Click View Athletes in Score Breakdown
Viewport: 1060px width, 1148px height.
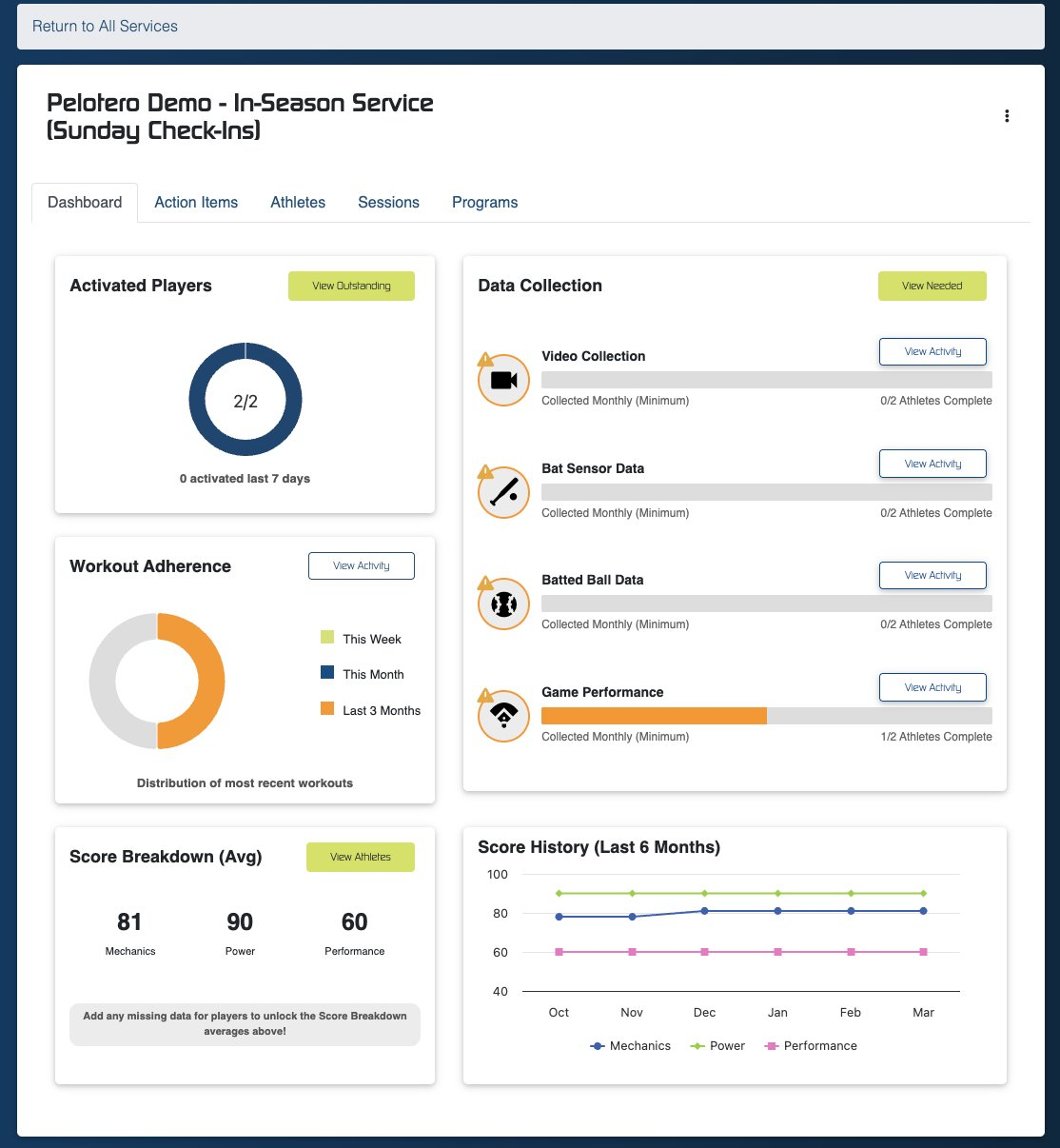[x=361, y=857]
